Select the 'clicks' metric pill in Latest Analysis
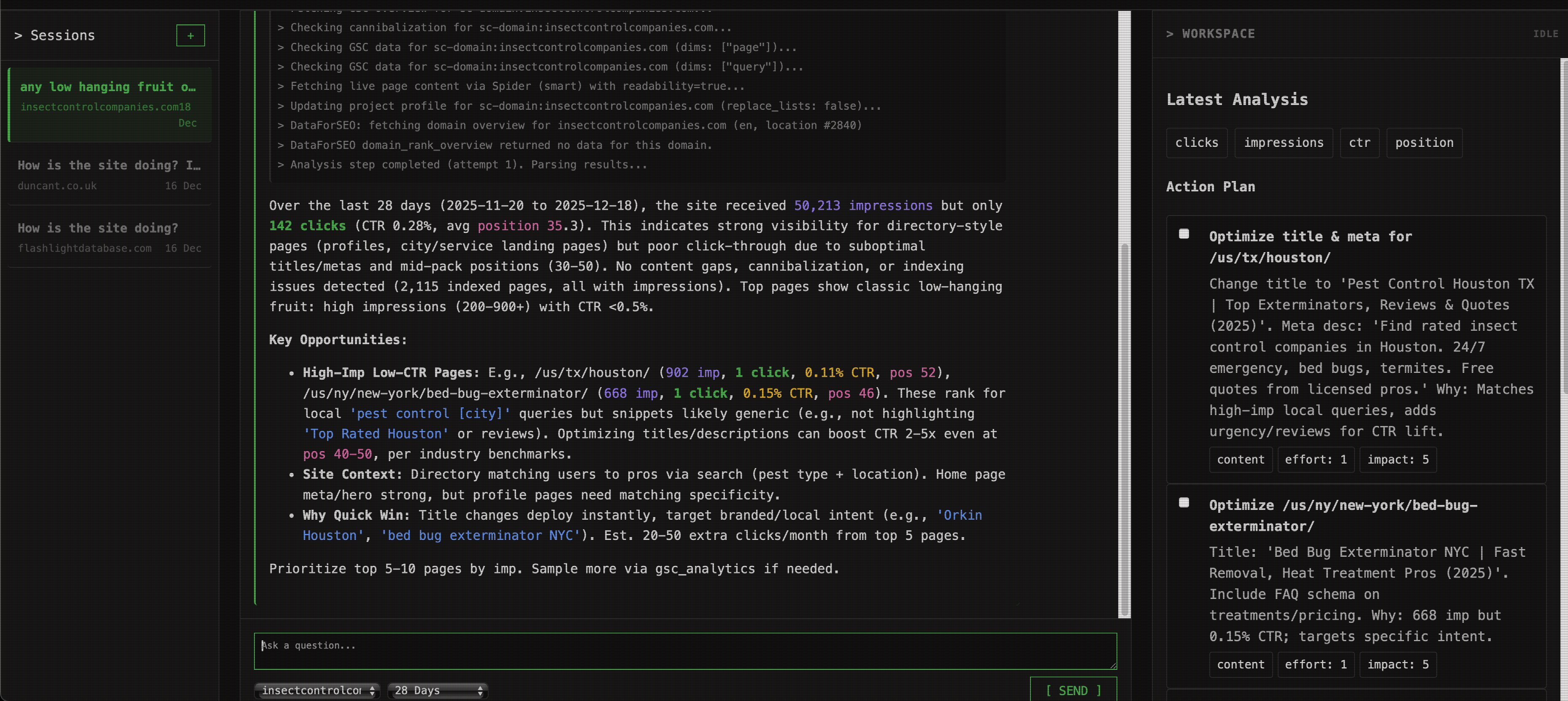Screen dimensions: 1568x701 click(x=1196, y=143)
